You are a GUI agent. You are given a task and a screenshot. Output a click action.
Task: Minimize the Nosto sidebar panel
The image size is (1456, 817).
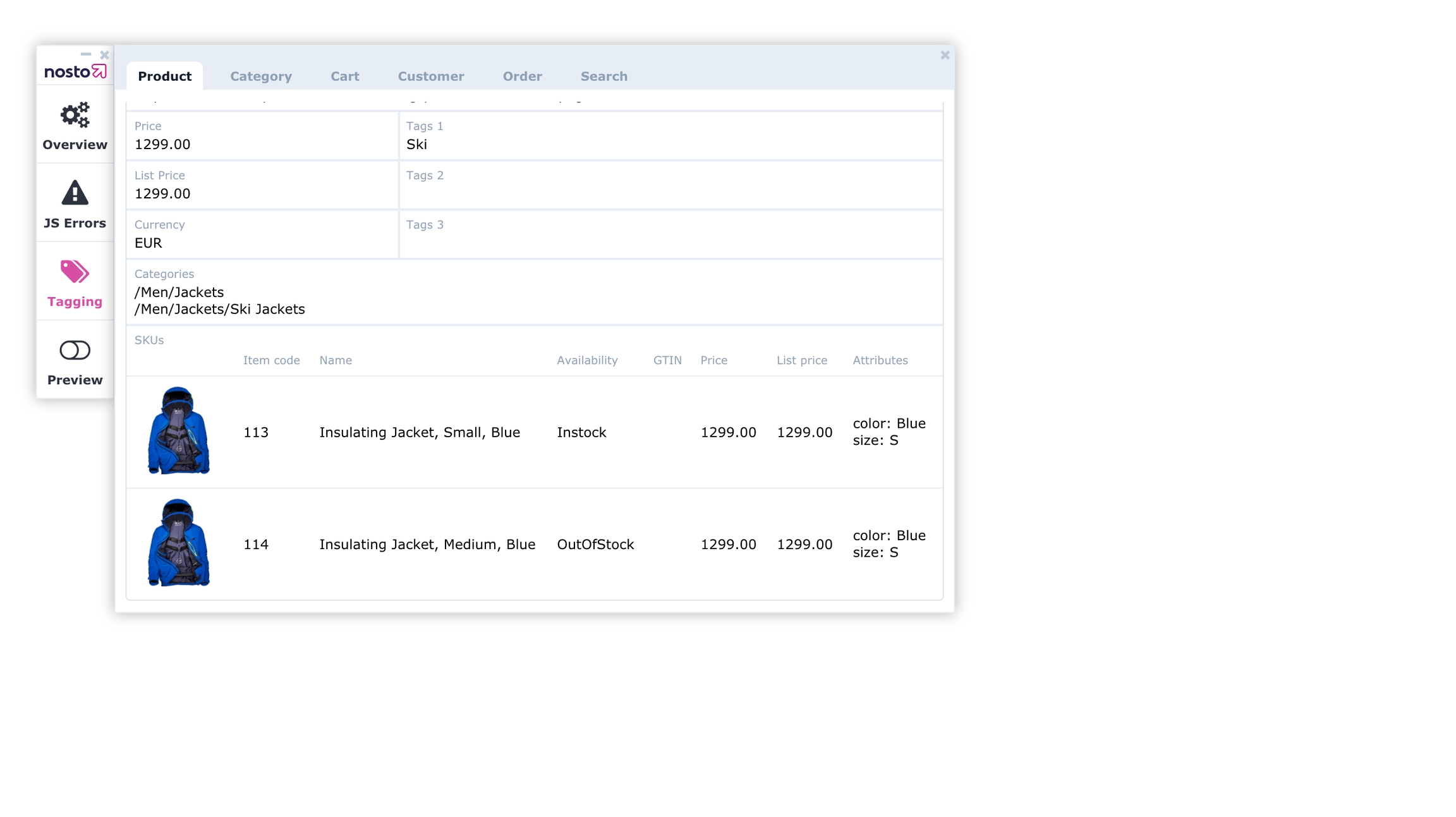point(86,54)
